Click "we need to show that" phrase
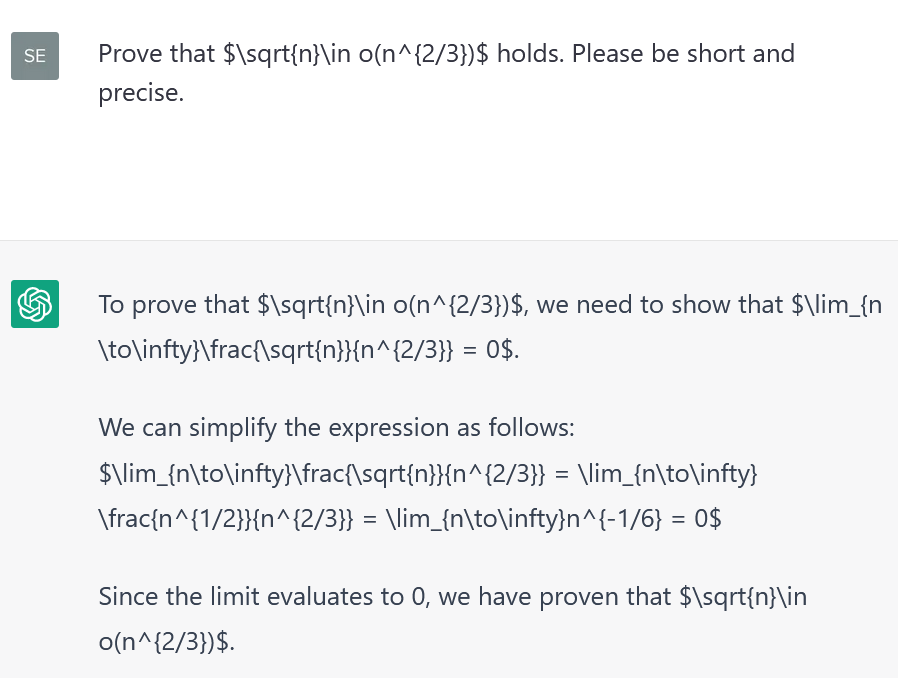 pyautogui.click(x=660, y=305)
